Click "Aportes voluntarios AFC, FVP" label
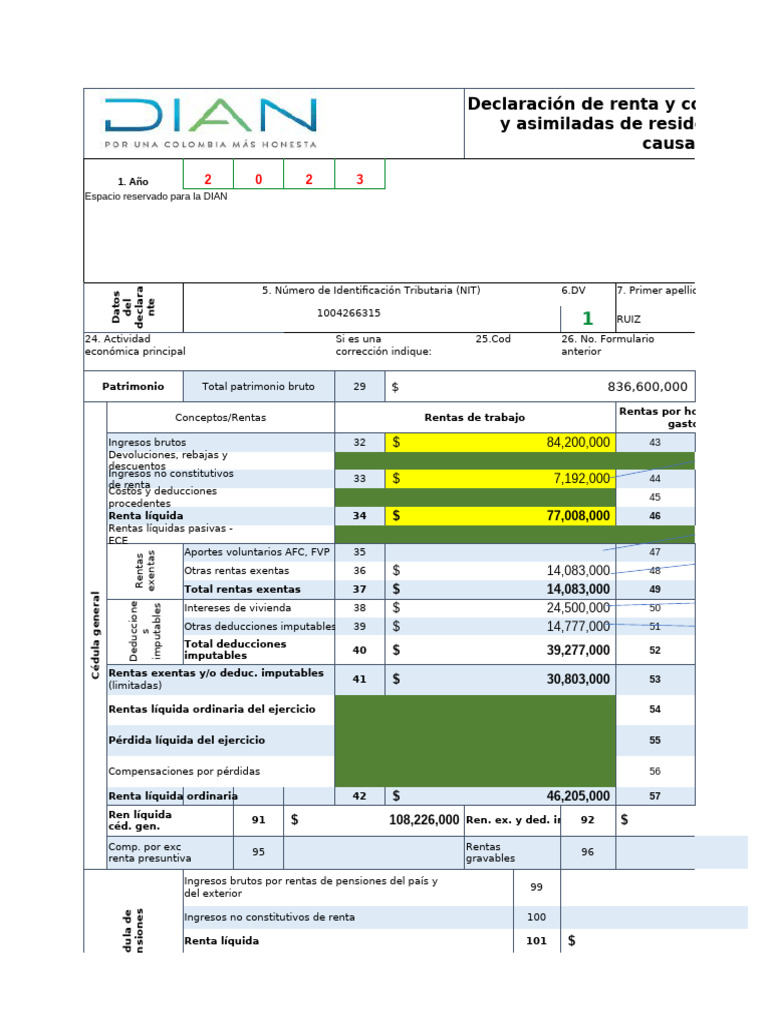This screenshot has height=1024, width=768. [259, 552]
